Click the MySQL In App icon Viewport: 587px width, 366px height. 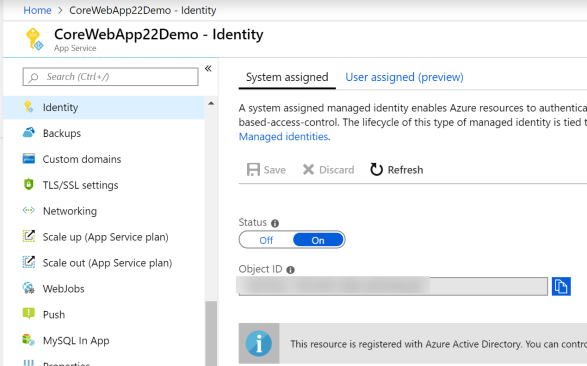click(x=28, y=340)
